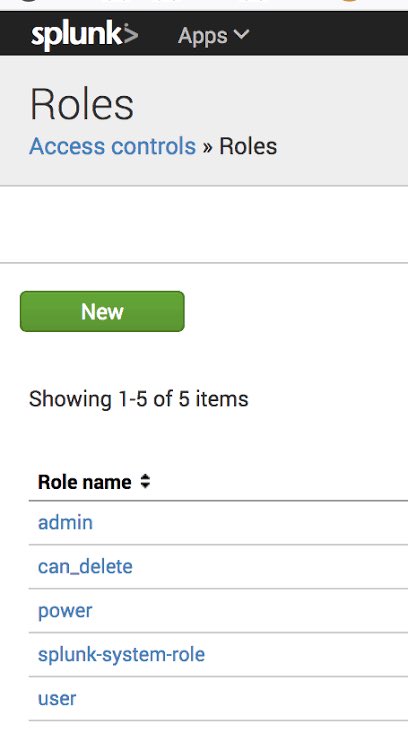
Task: Click the Roles breadcrumb text
Action: tap(248, 146)
